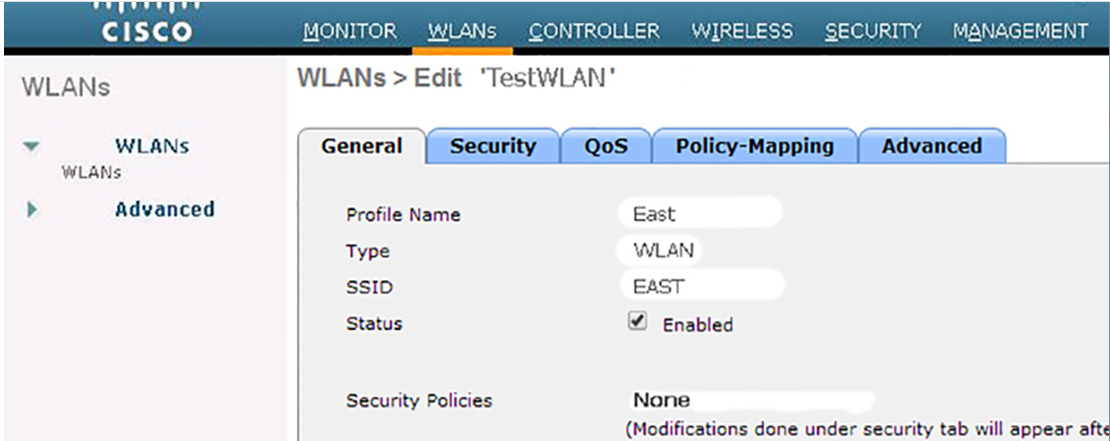Click the Advanced sidebar link
This screenshot has height=441, width=1110.
coord(165,210)
